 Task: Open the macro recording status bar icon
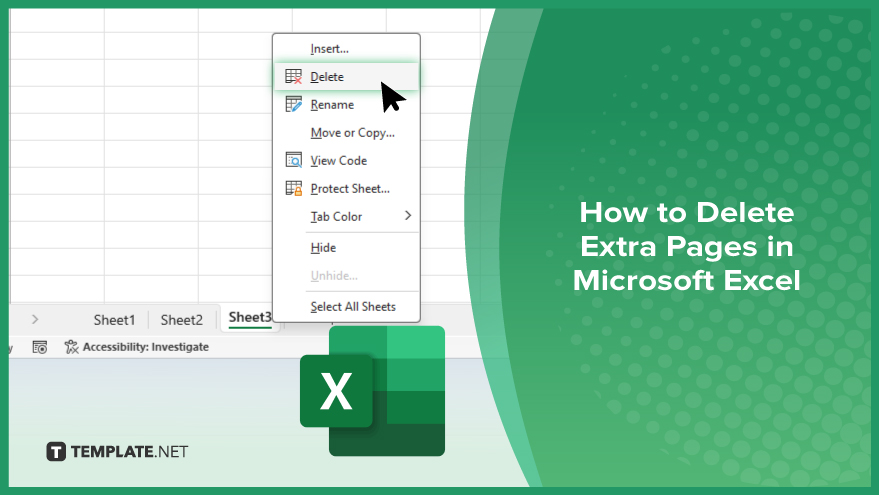click(40, 347)
